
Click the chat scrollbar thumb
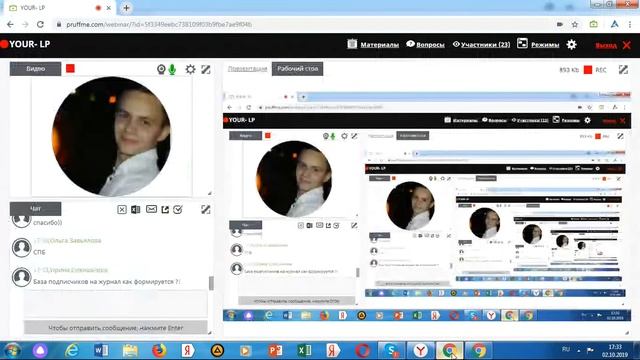coord(211,283)
